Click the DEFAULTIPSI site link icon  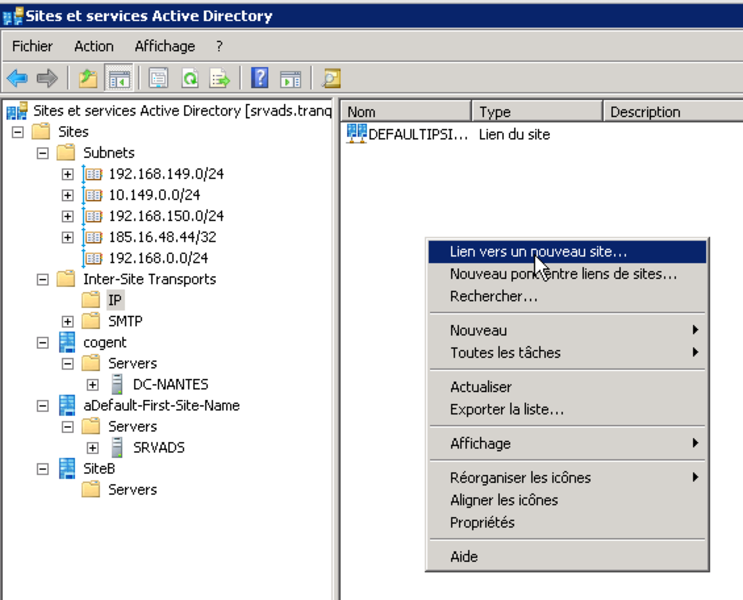(x=356, y=134)
